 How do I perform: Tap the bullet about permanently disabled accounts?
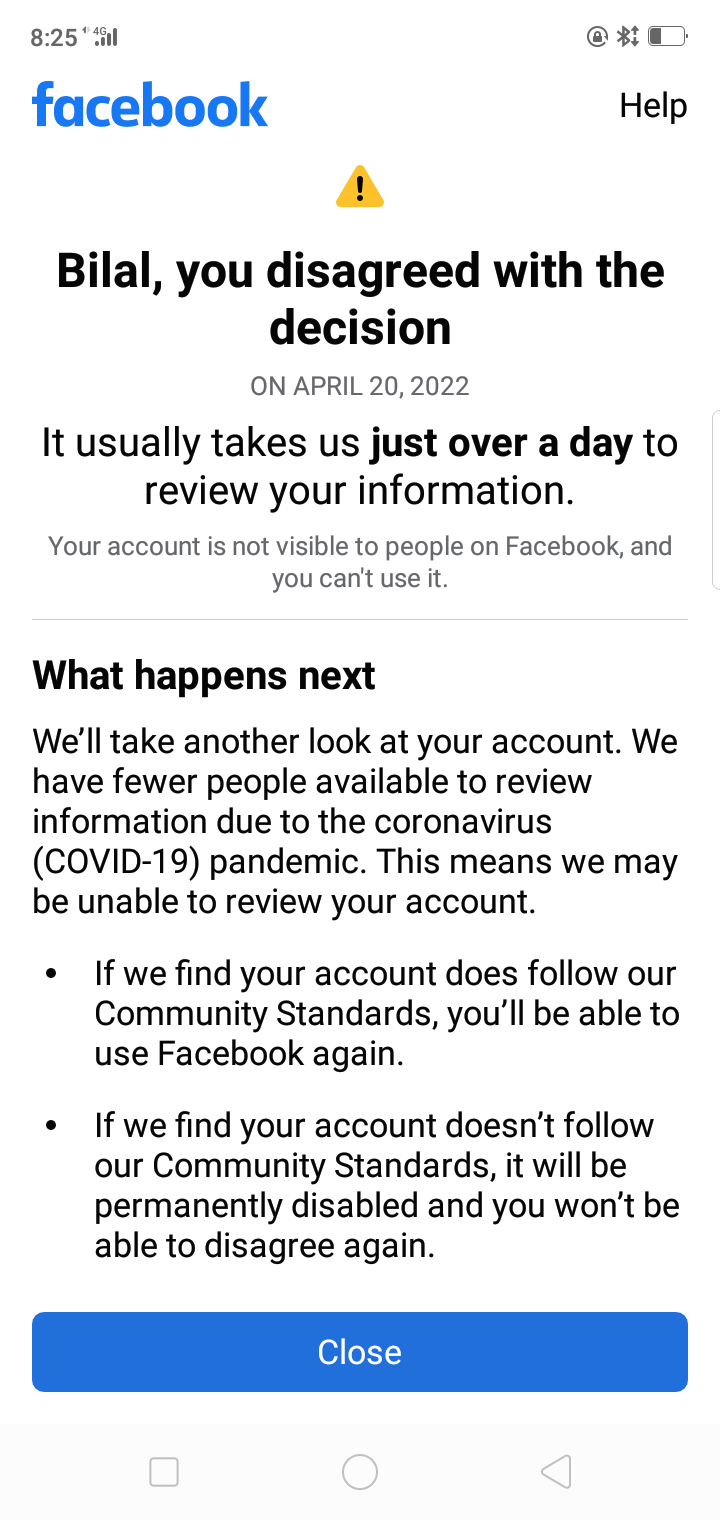tap(384, 1185)
